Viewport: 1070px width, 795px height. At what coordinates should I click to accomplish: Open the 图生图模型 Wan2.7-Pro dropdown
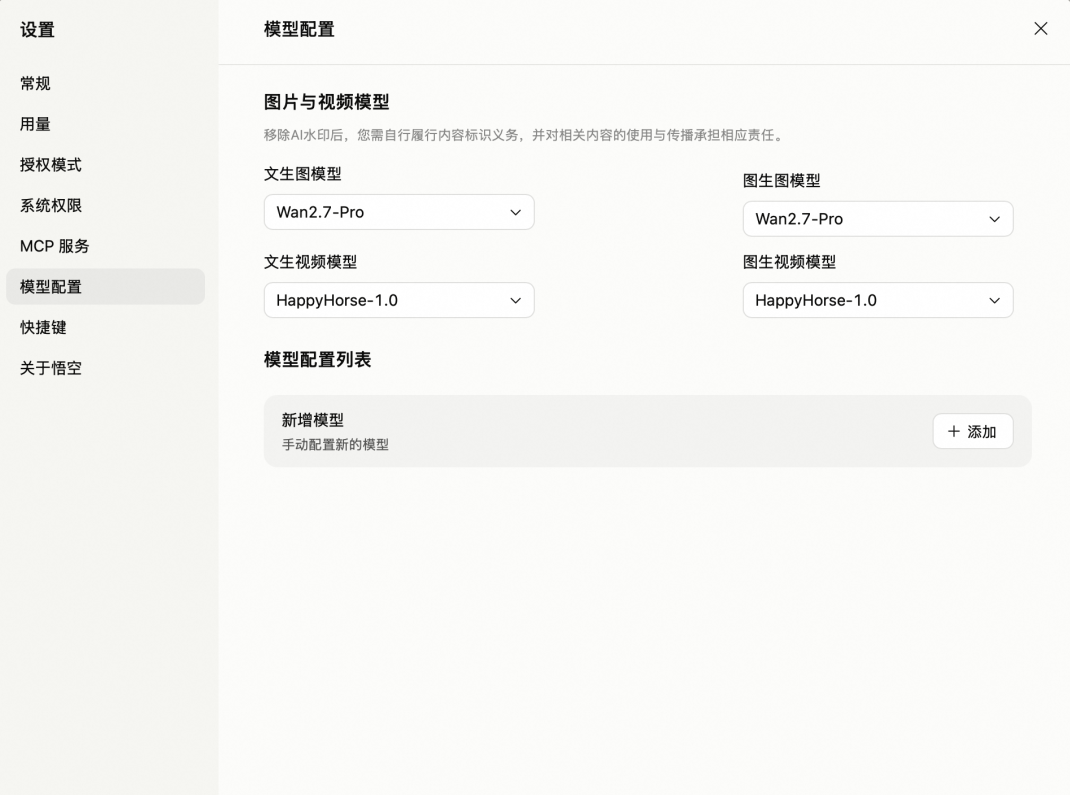pyautogui.click(x=877, y=219)
